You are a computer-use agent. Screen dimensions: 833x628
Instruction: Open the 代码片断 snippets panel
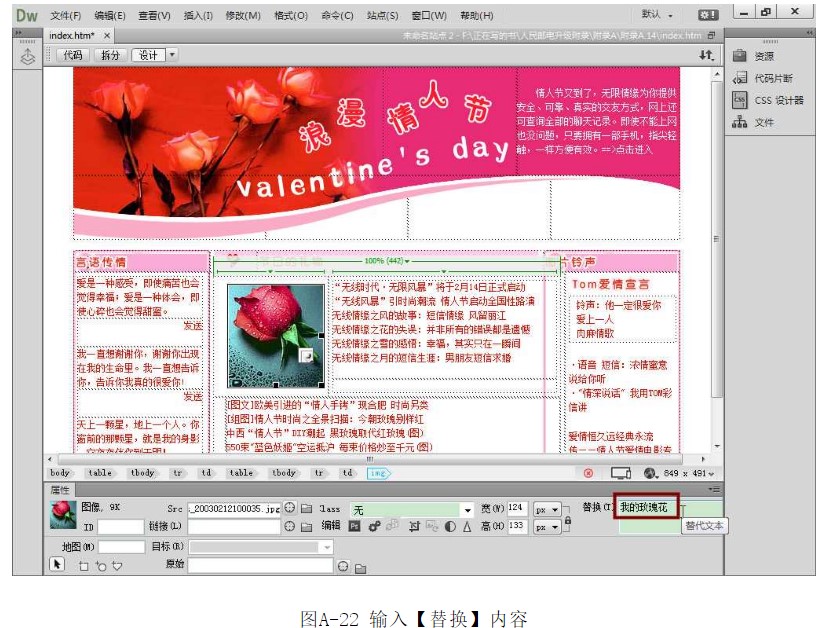tap(772, 78)
